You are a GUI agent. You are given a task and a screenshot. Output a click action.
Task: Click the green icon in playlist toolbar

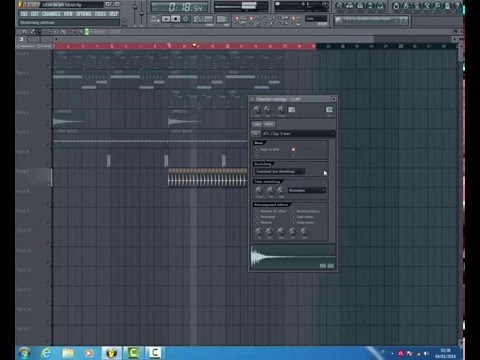pos(87,32)
